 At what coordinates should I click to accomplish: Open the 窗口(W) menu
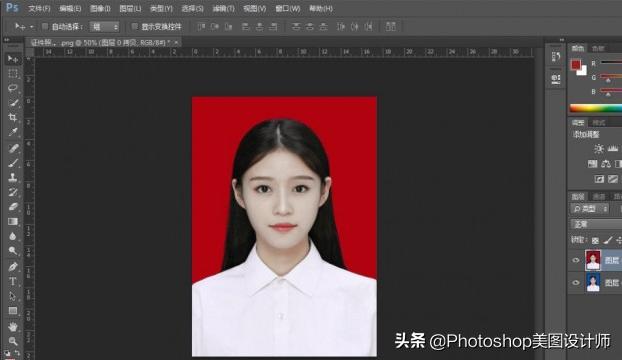pyautogui.click(x=288, y=8)
